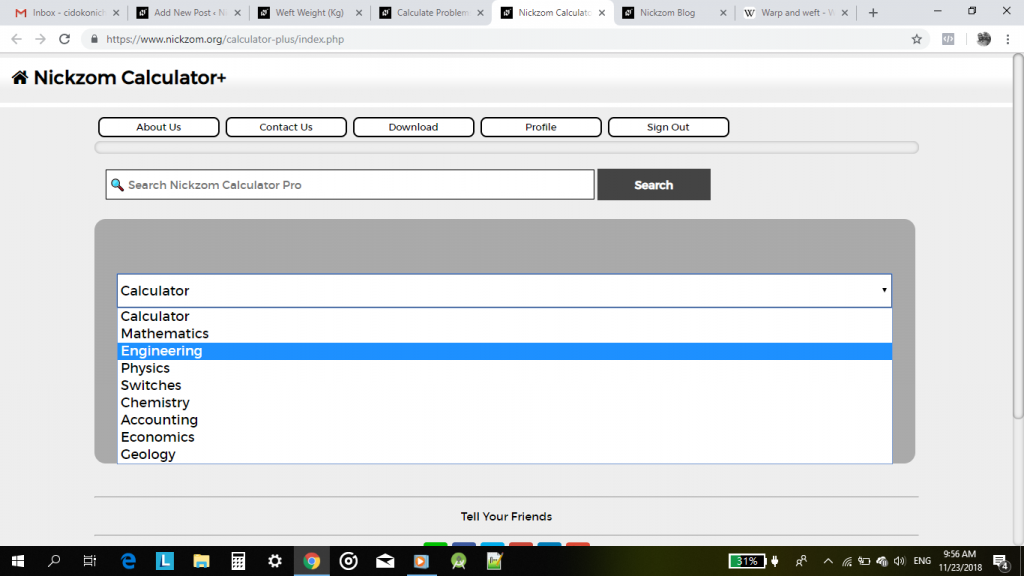This screenshot has height=576, width=1024.
Task: Choose Accounting from the list
Action: click(x=504, y=420)
